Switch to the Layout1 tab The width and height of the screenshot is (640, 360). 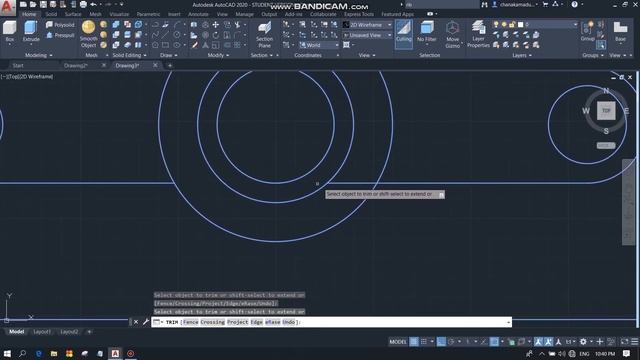point(42,332)
